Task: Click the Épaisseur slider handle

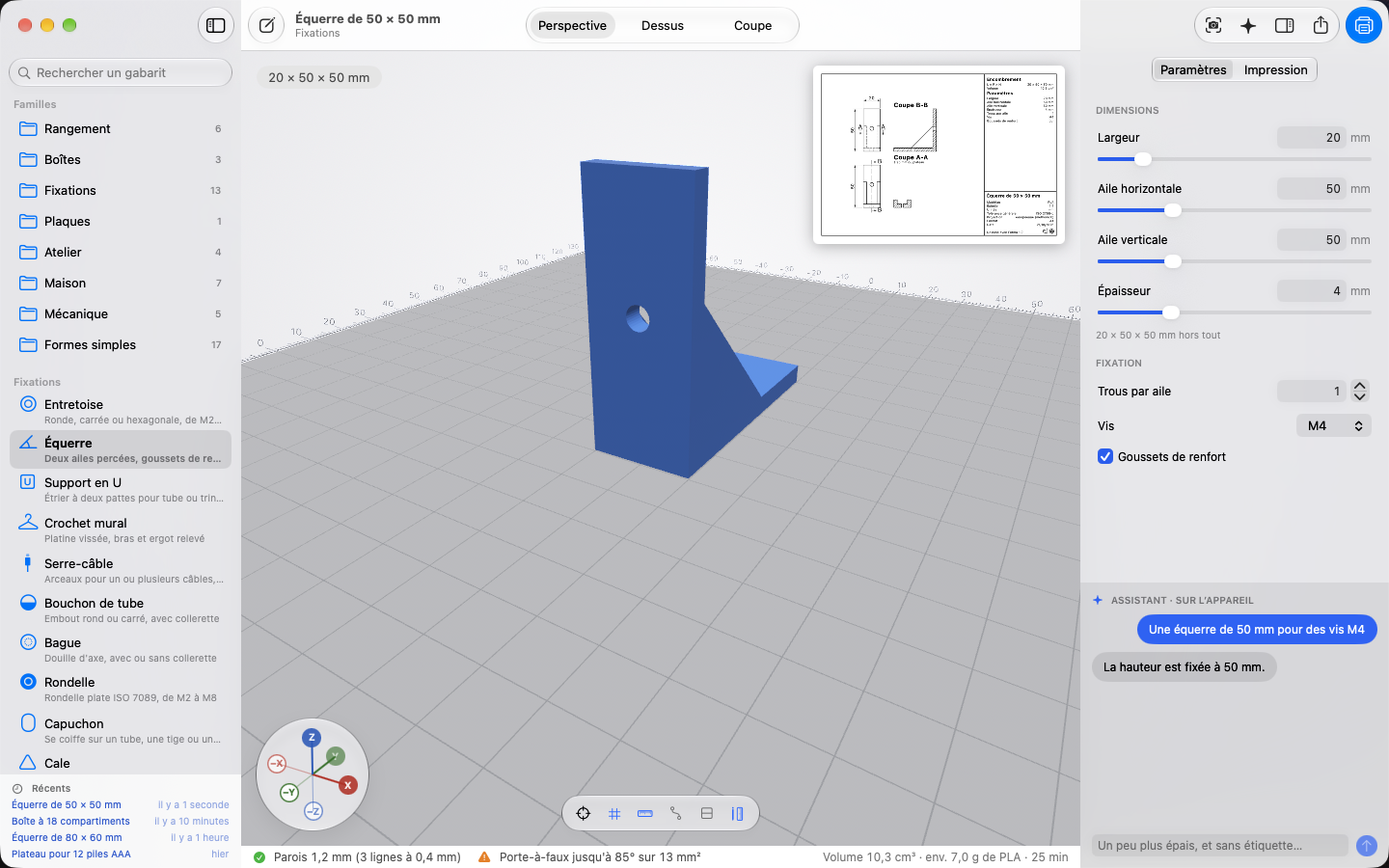Action: click(1171, 312)
